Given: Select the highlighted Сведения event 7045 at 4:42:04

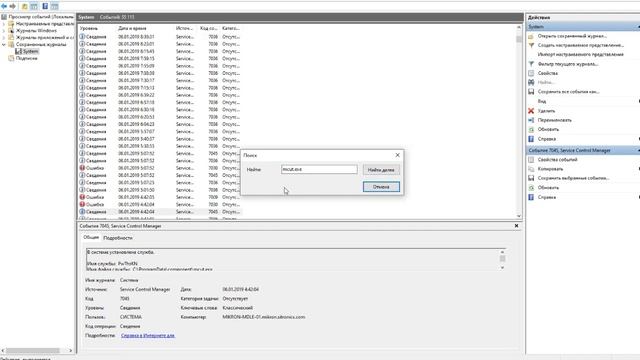Looking at the screenshot, I should tap(160, 212).
